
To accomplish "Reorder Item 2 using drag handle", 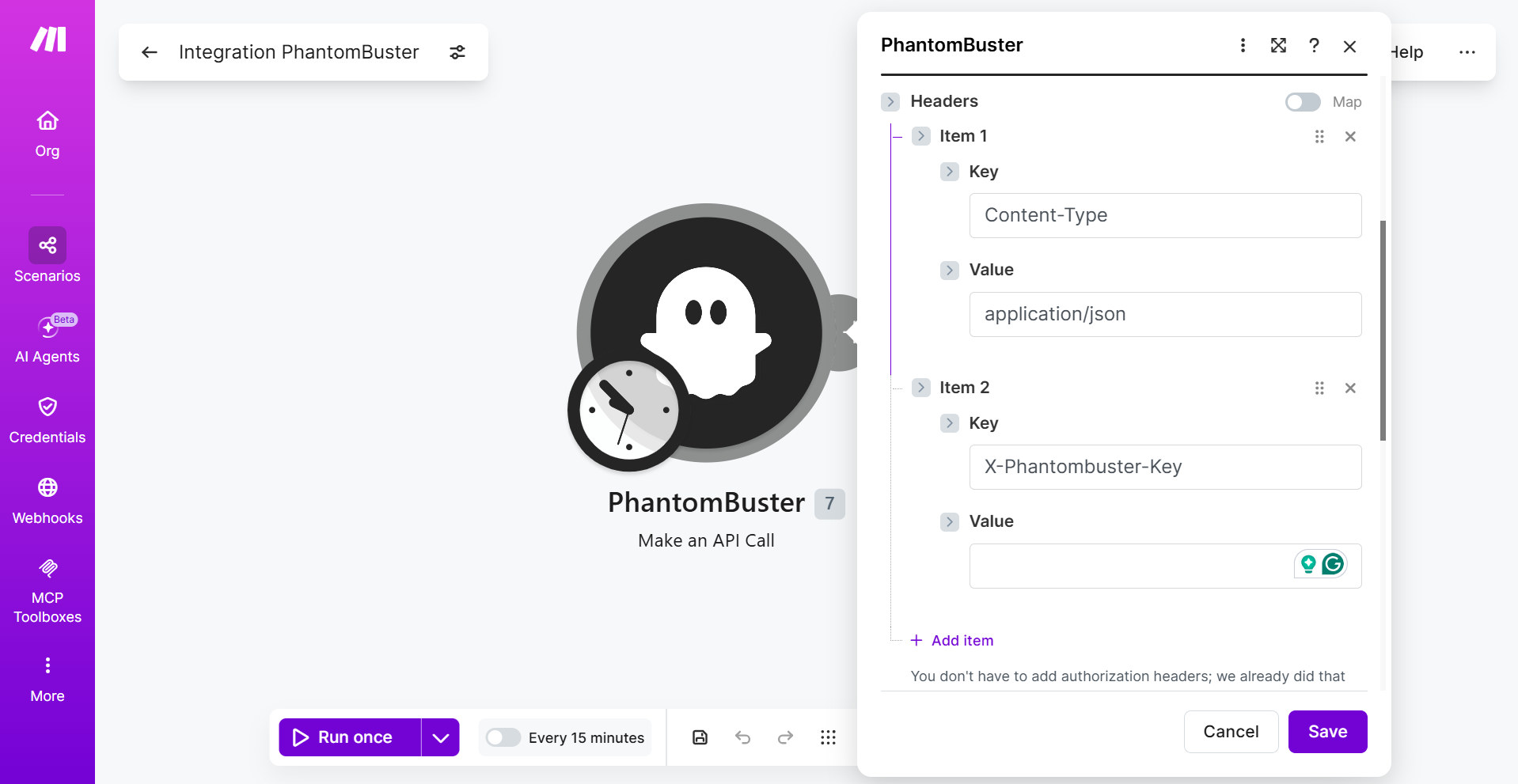I will (1319, 388).
